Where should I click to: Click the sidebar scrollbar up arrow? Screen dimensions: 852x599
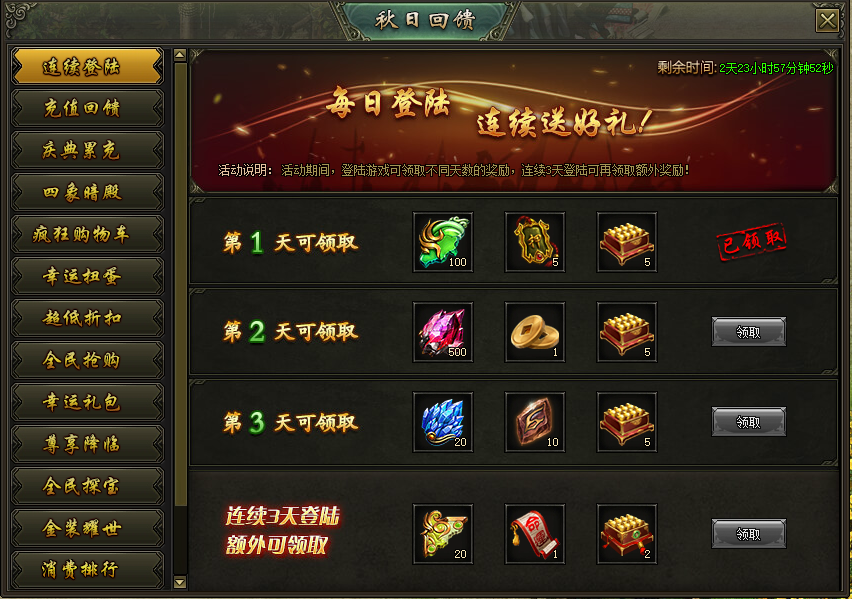(180, 55)
